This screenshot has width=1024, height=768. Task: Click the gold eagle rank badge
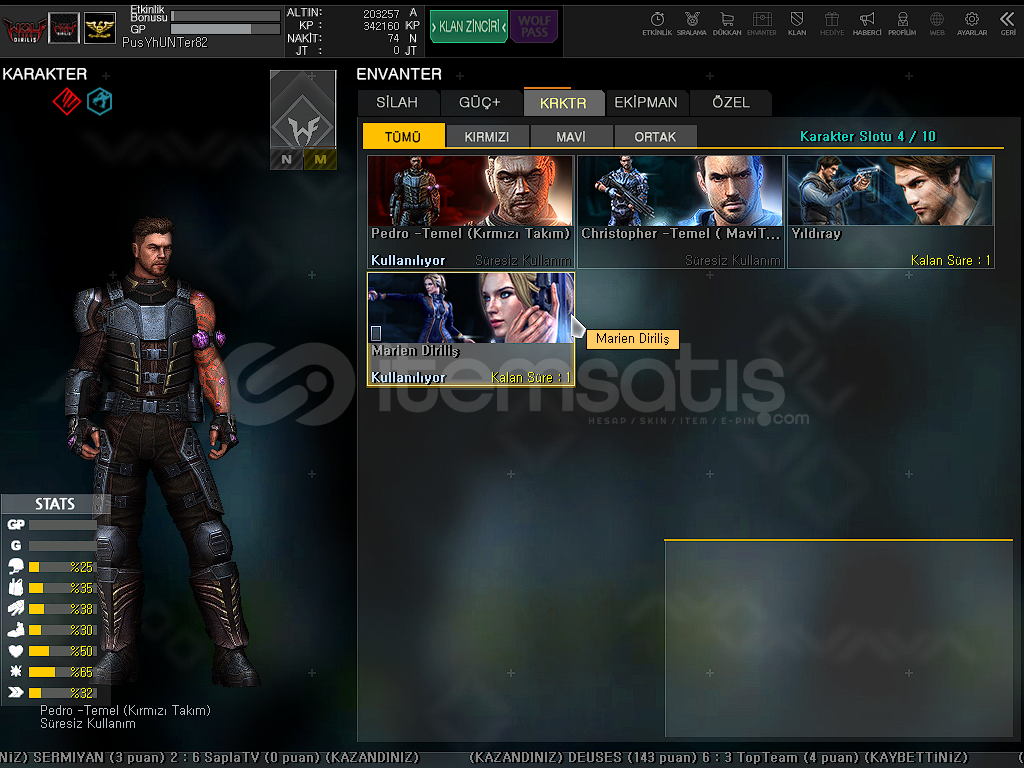tap(100, 29)
